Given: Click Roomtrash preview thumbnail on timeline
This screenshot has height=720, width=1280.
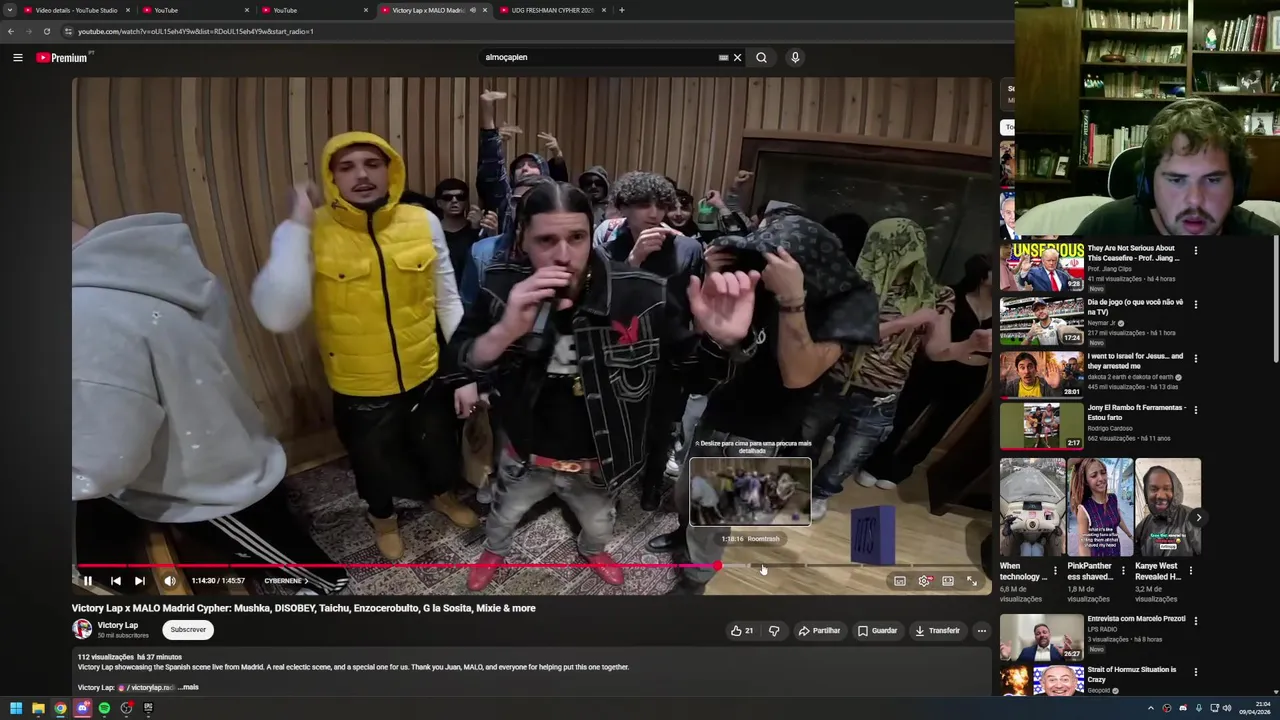Looking at the screenshot, I should point(750,492).
